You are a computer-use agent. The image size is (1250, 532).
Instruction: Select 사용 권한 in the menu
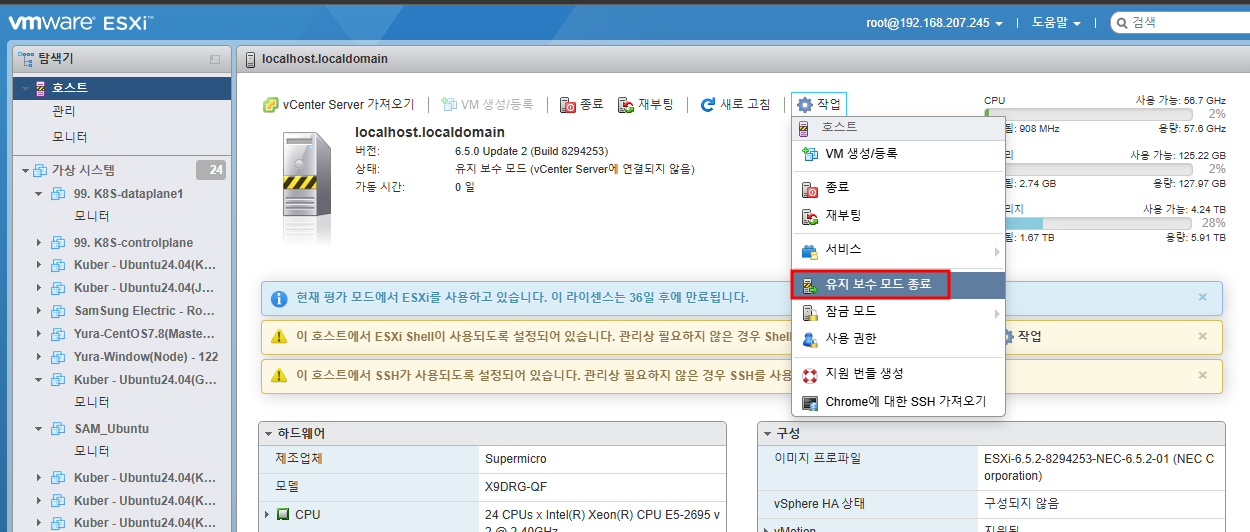[x=897, y=338]
